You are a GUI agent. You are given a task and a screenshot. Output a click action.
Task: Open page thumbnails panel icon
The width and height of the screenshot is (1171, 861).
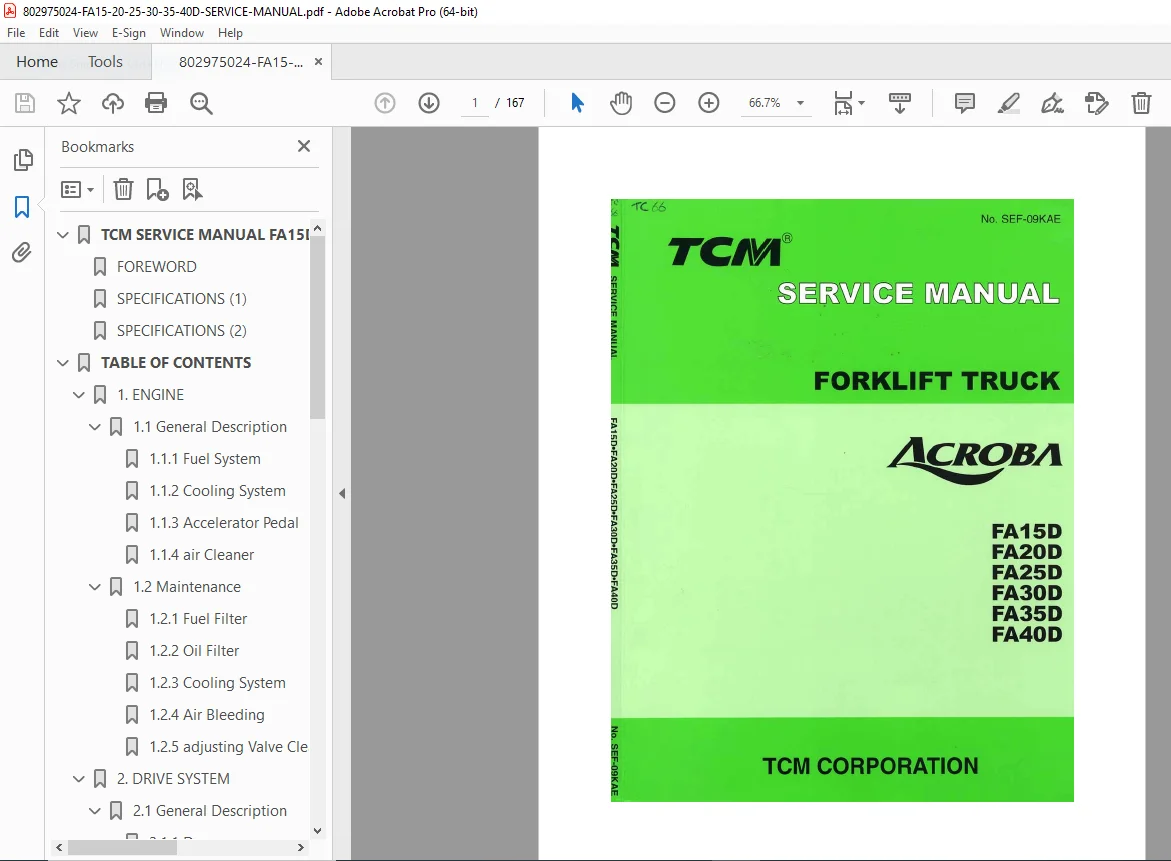point(23,159)
